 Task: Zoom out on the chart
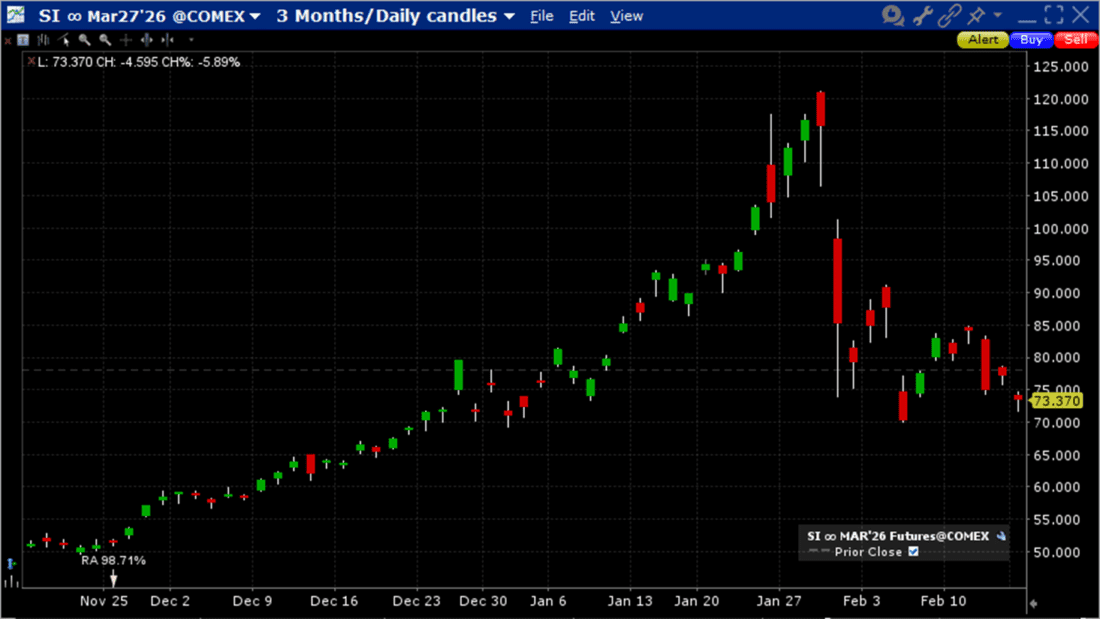tap(103, 39)
